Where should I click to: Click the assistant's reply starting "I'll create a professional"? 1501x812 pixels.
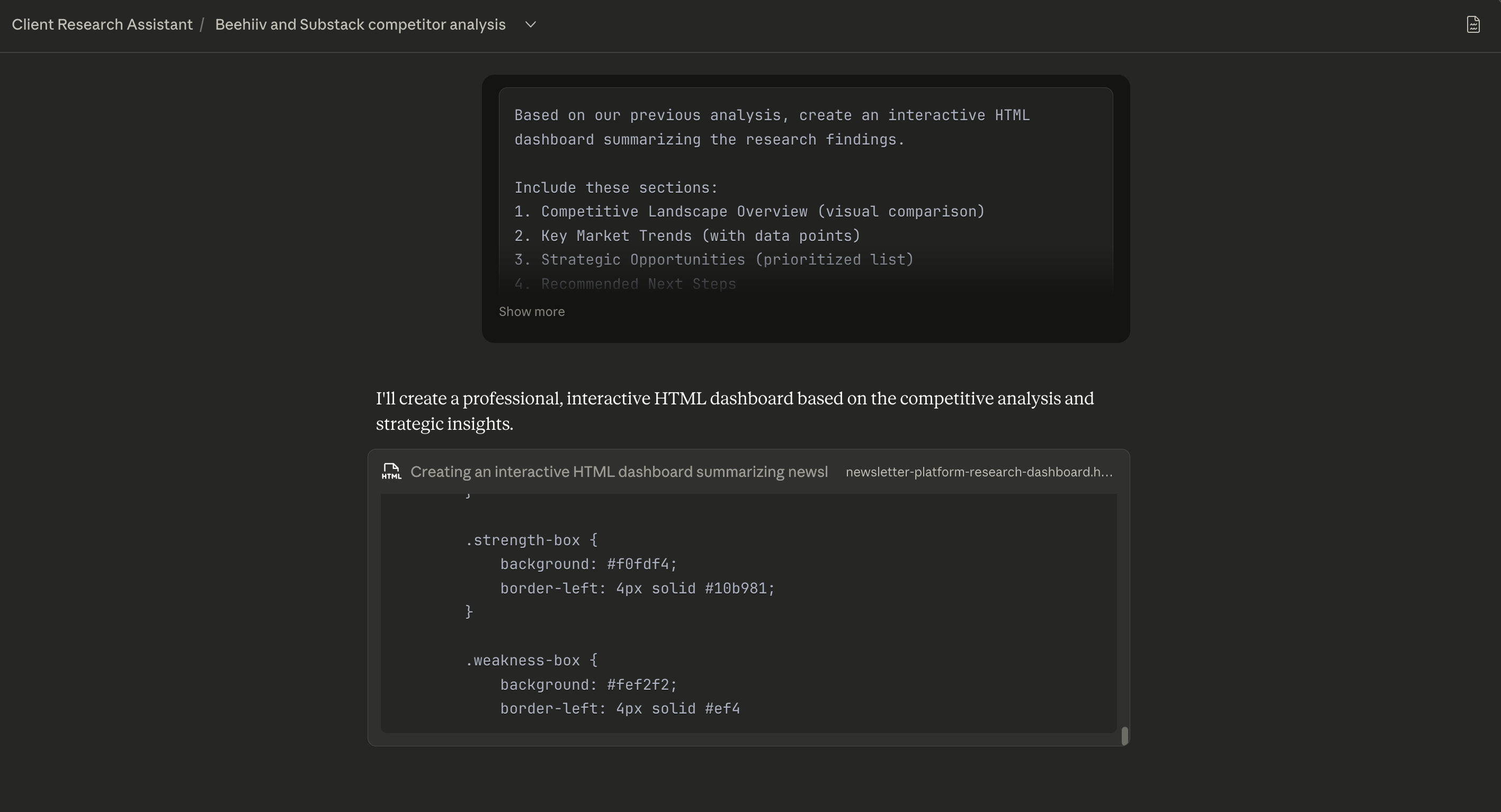[734, 411]
